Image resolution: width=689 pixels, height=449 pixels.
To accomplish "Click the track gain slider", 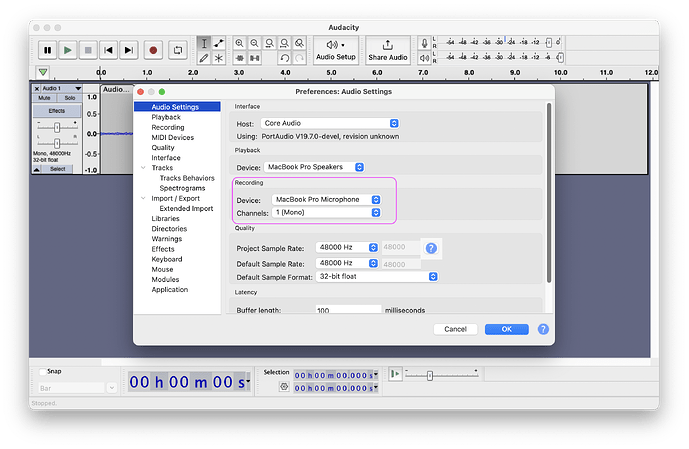I will [57, 128].
